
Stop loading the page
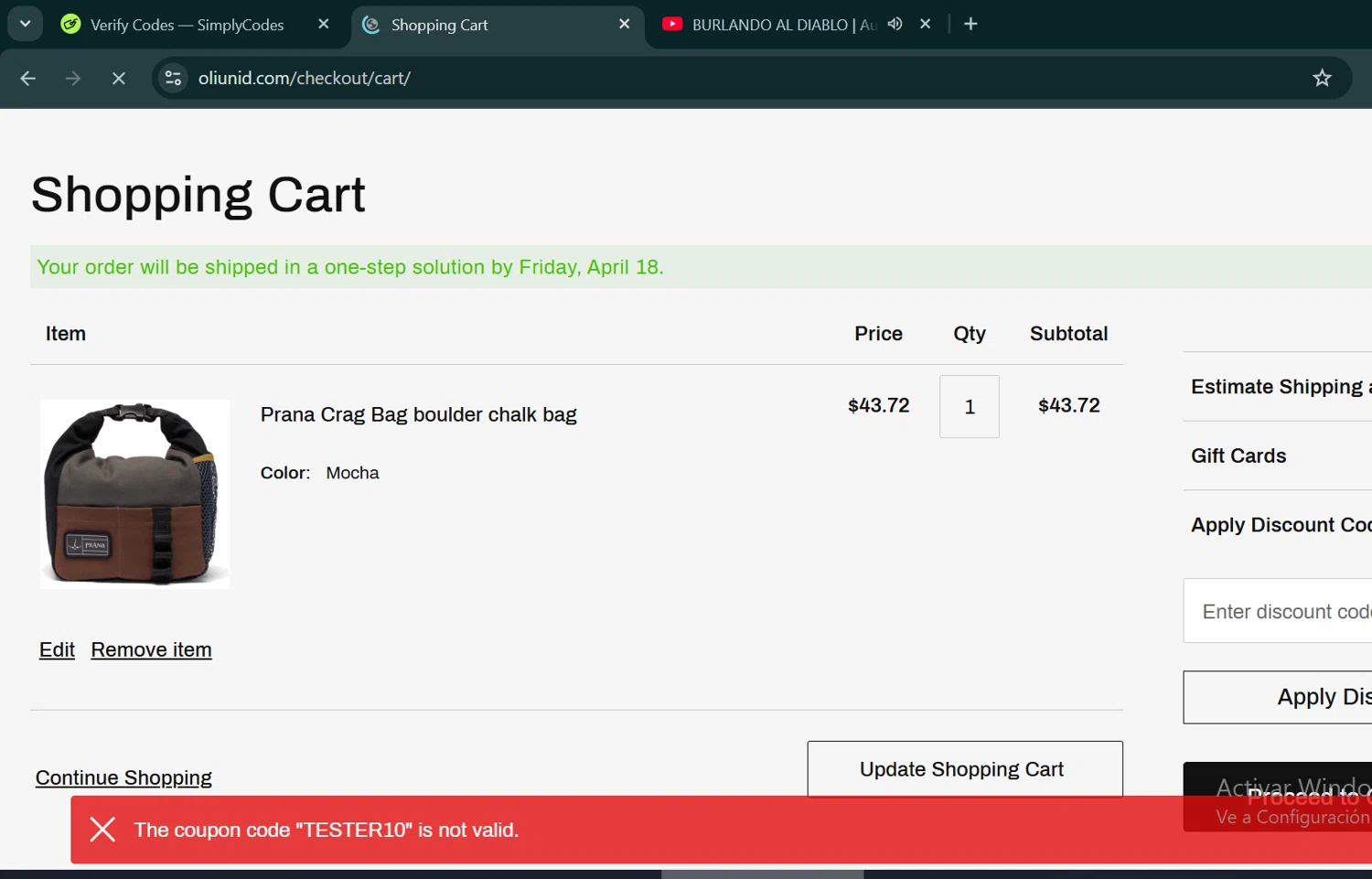click(118, 79)
